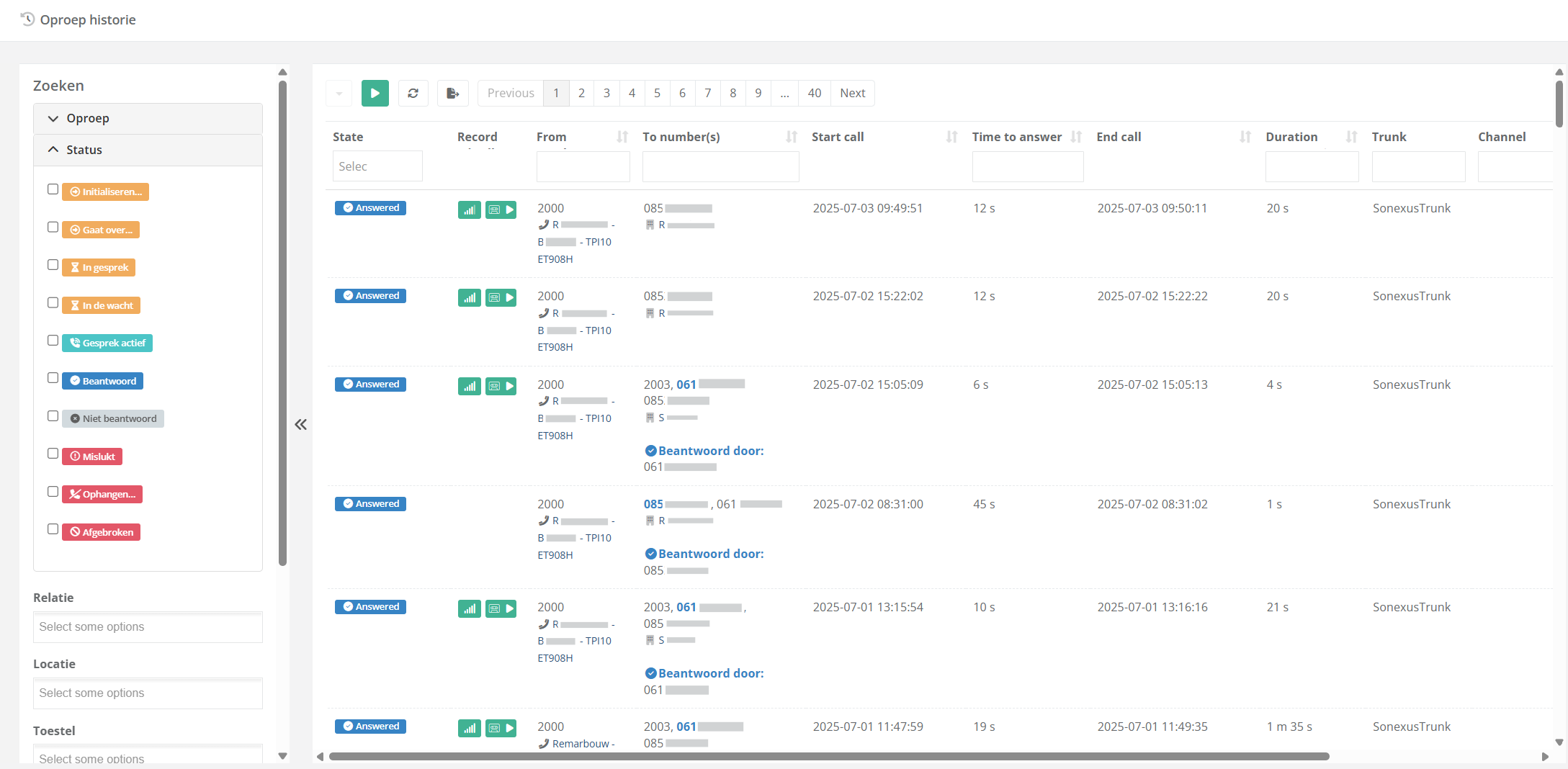Viewport: 1568px width, 769px height.
Task: Jump to page 40 of results
Action: tap(814, 93)
